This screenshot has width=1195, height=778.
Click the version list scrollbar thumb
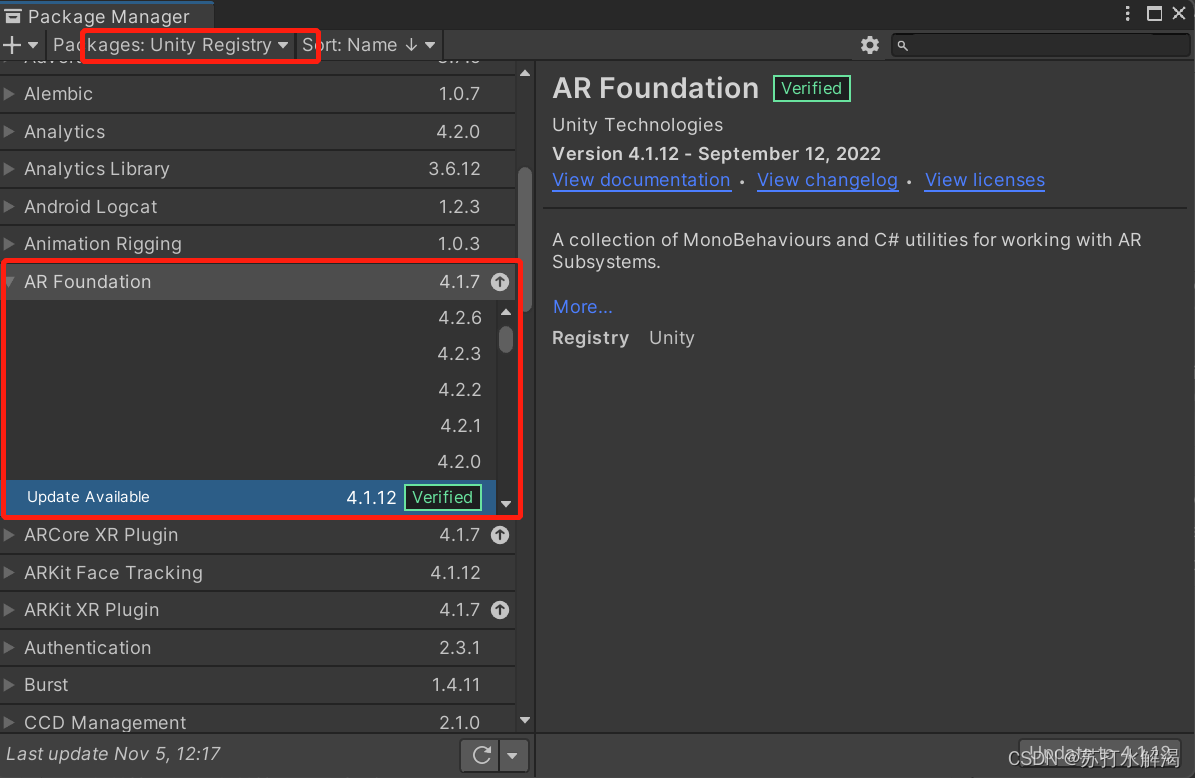point(506,339)
